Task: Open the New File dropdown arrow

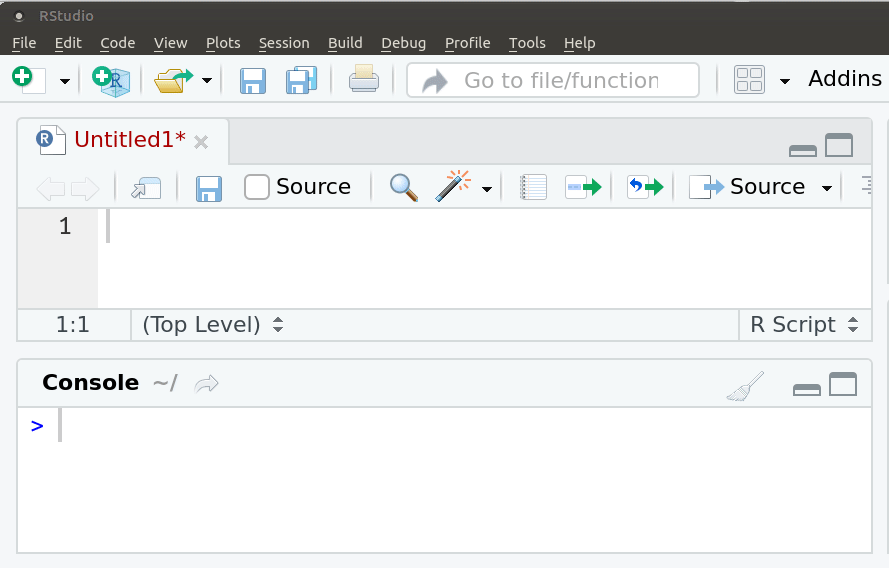Action: [x=65, y=82]
